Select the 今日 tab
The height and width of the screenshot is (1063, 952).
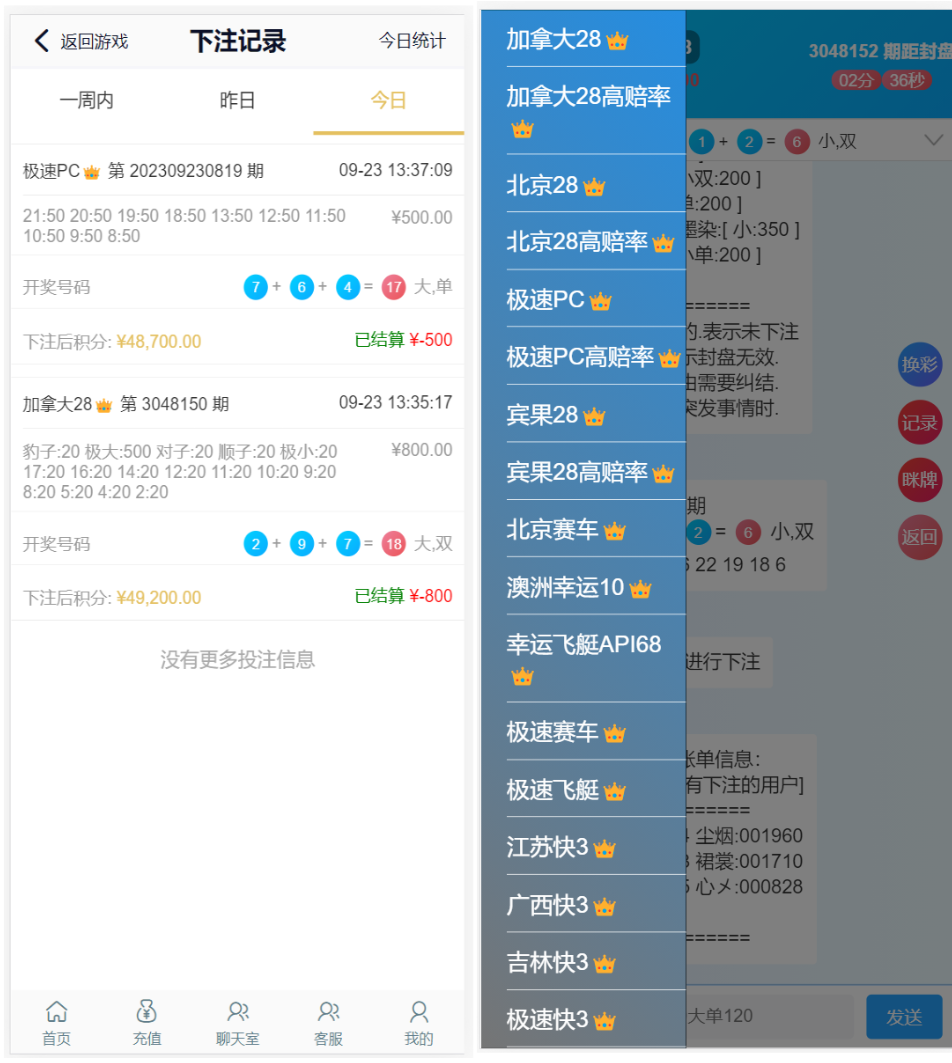pos(388,100)
